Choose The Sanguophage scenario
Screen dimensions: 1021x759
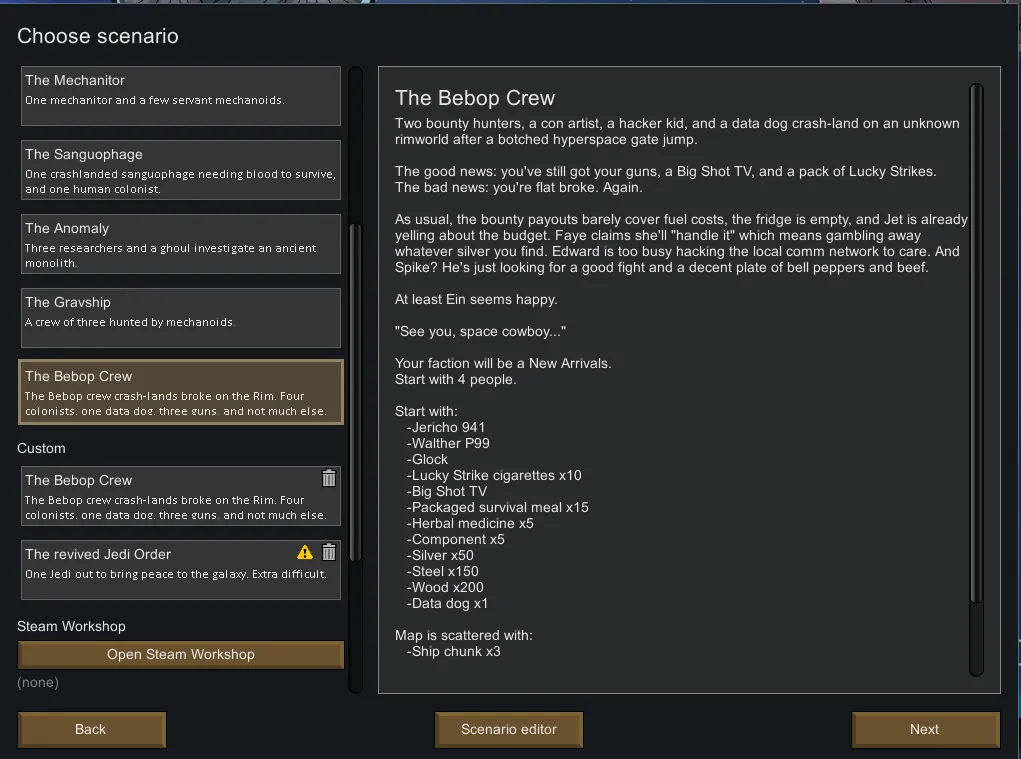(181, 170)
